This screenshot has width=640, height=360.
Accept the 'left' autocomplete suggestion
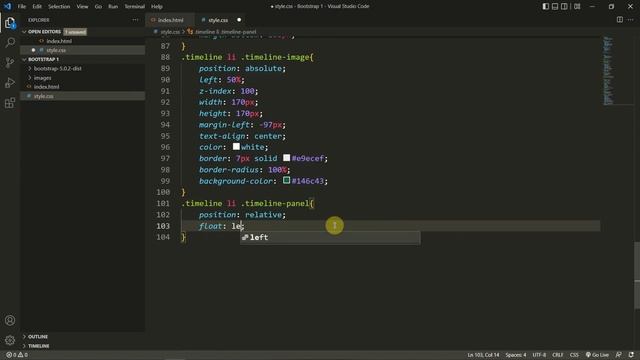[x=330, y=237]
